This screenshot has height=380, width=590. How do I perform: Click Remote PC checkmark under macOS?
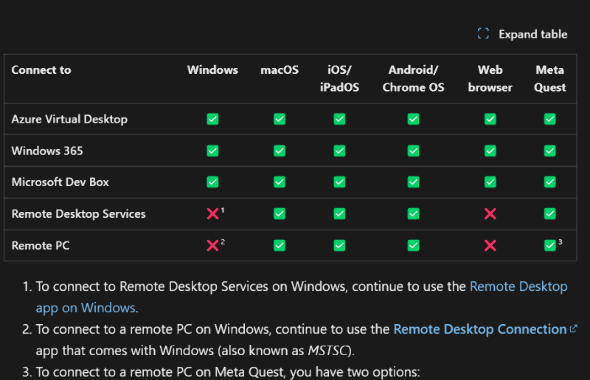tap(279, 246)
